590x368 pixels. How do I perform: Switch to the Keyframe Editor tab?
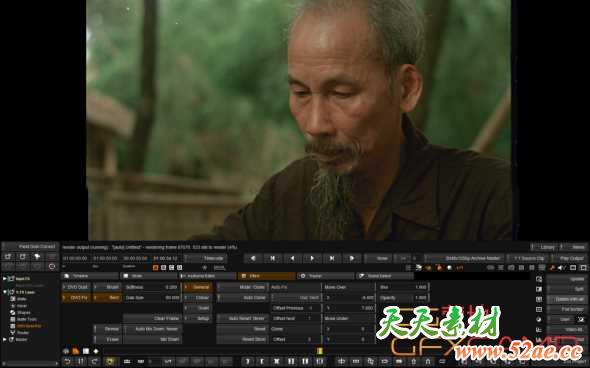pos(207,276)
